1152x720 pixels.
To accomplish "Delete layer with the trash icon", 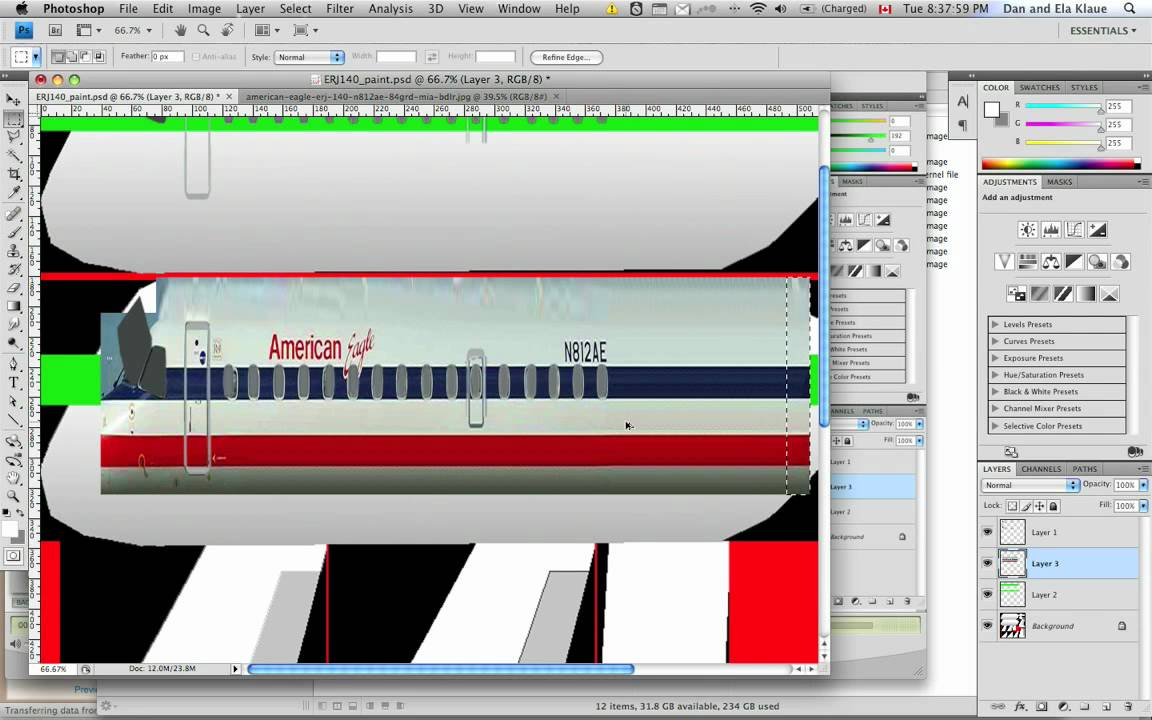I will [x=1128, y=706].
